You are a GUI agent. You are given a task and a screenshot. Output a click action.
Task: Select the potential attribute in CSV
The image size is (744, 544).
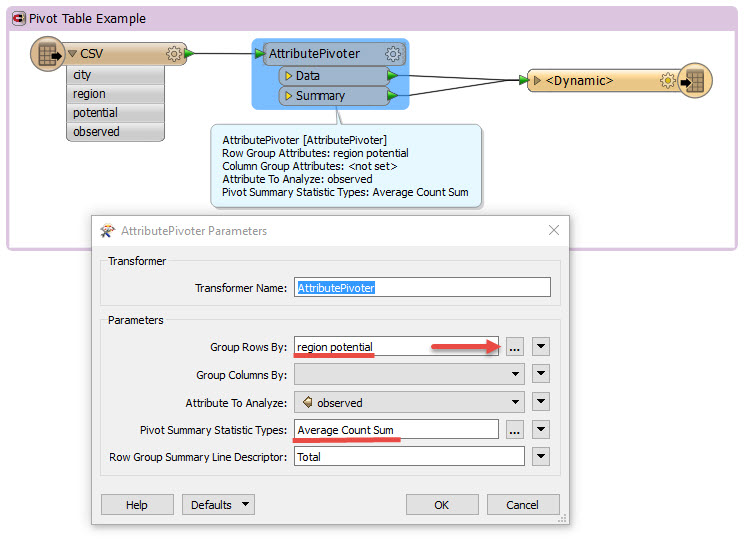coord(115,113)
